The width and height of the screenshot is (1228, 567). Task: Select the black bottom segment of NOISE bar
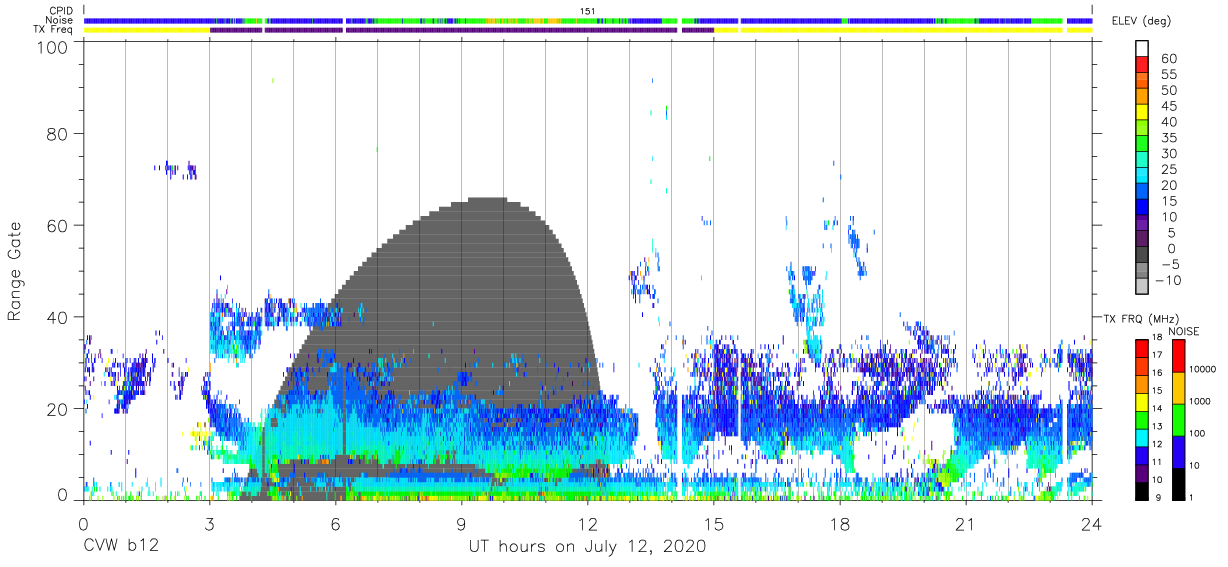click(1178, 484)
